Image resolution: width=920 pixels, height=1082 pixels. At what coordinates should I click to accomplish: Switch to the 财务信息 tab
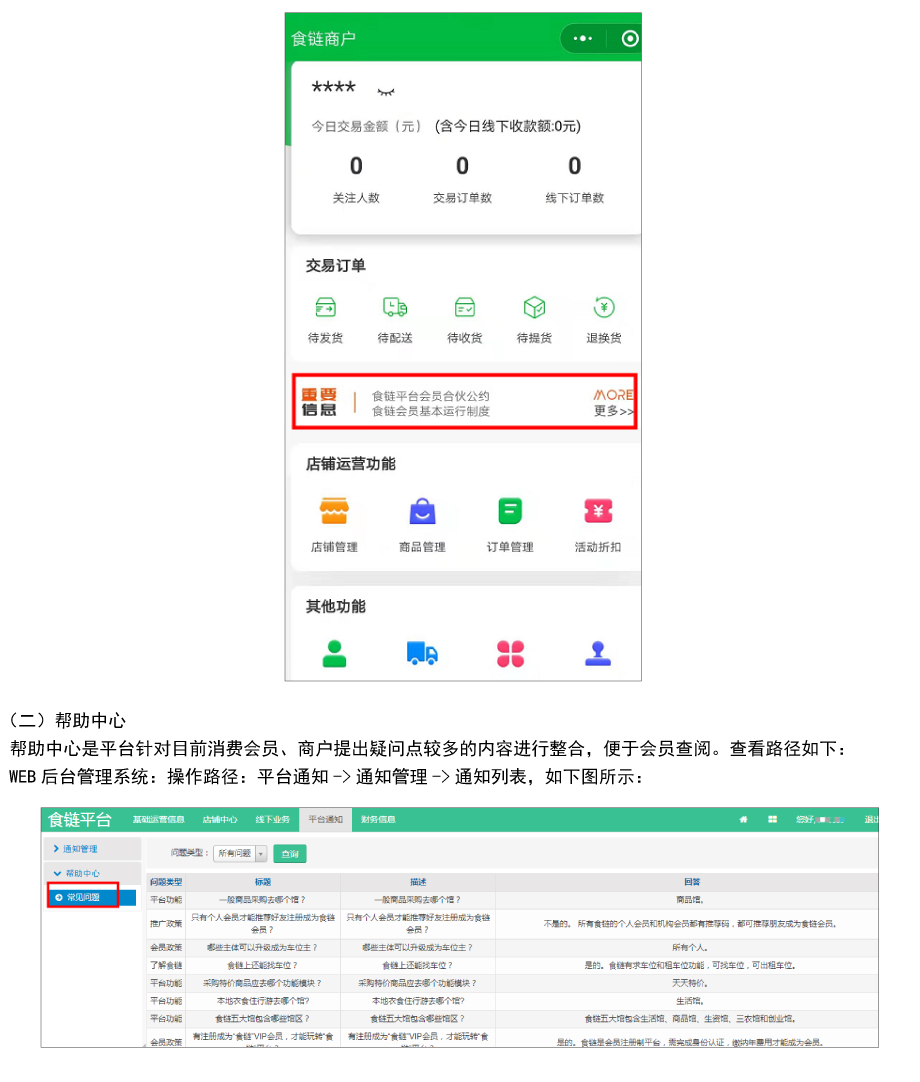click(x=378, y=819)
